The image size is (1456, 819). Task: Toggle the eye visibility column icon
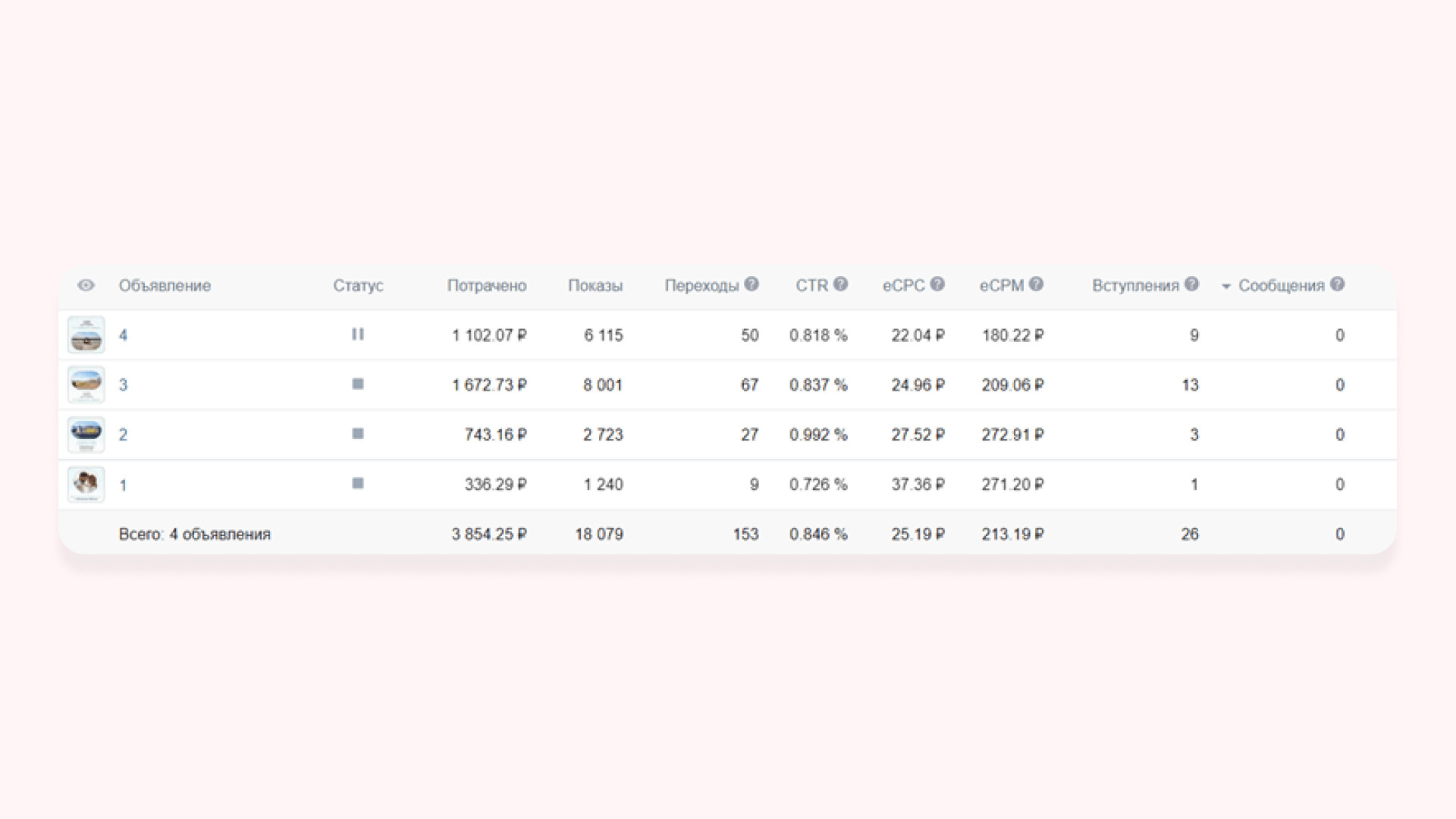pos(86,286)
